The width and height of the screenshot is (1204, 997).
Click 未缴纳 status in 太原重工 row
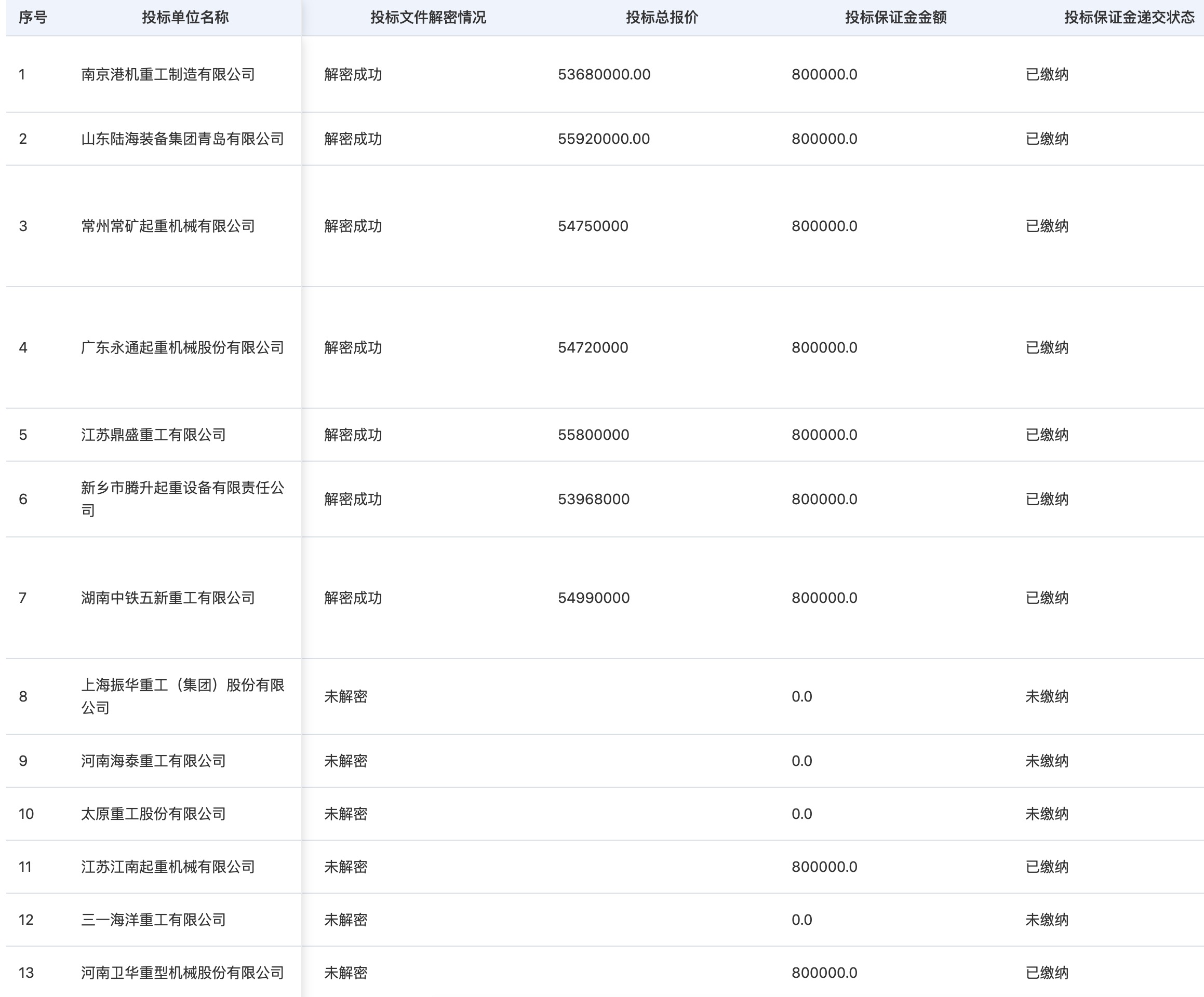(x=1047, y=814)
